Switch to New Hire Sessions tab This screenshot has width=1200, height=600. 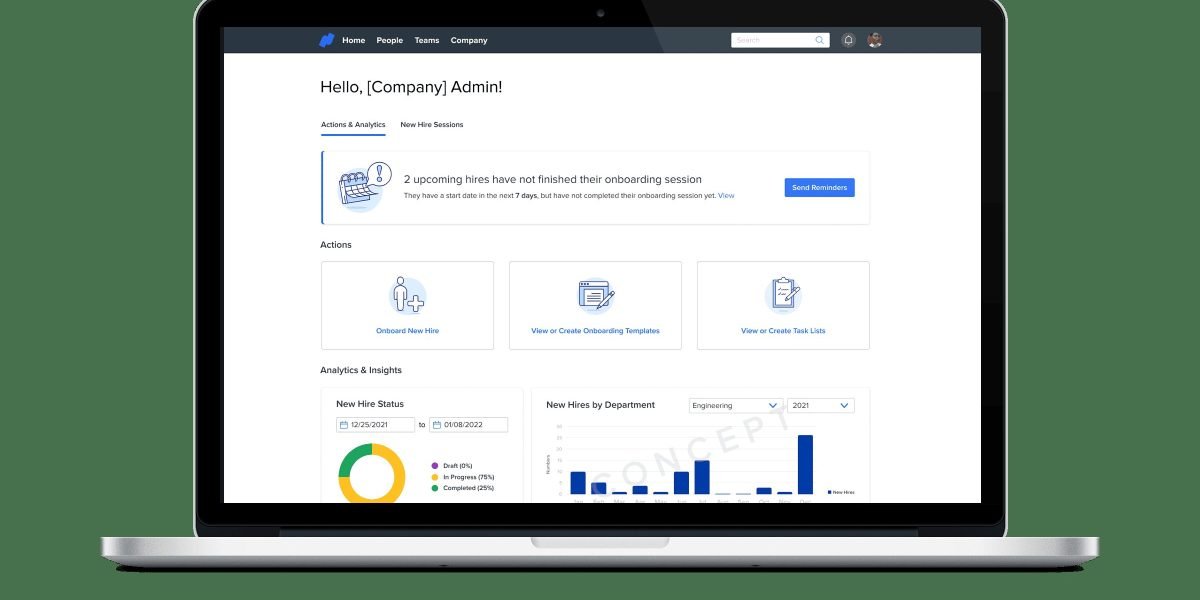point(431,125)
